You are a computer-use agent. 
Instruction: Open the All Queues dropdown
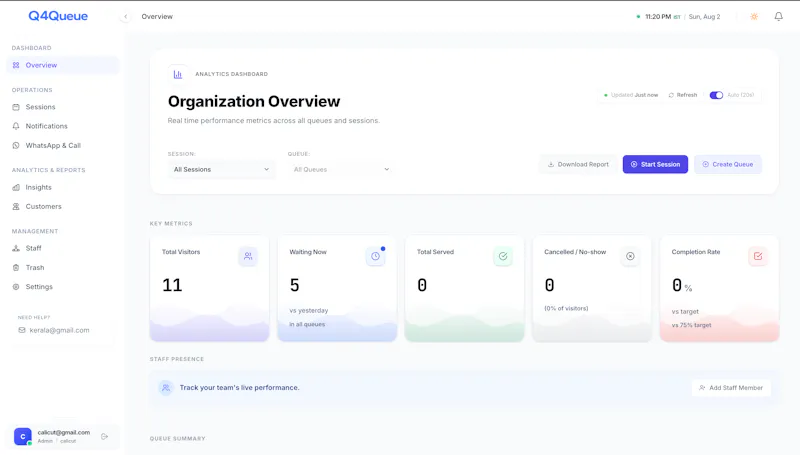pyautogui.click(x=341, y=169)
